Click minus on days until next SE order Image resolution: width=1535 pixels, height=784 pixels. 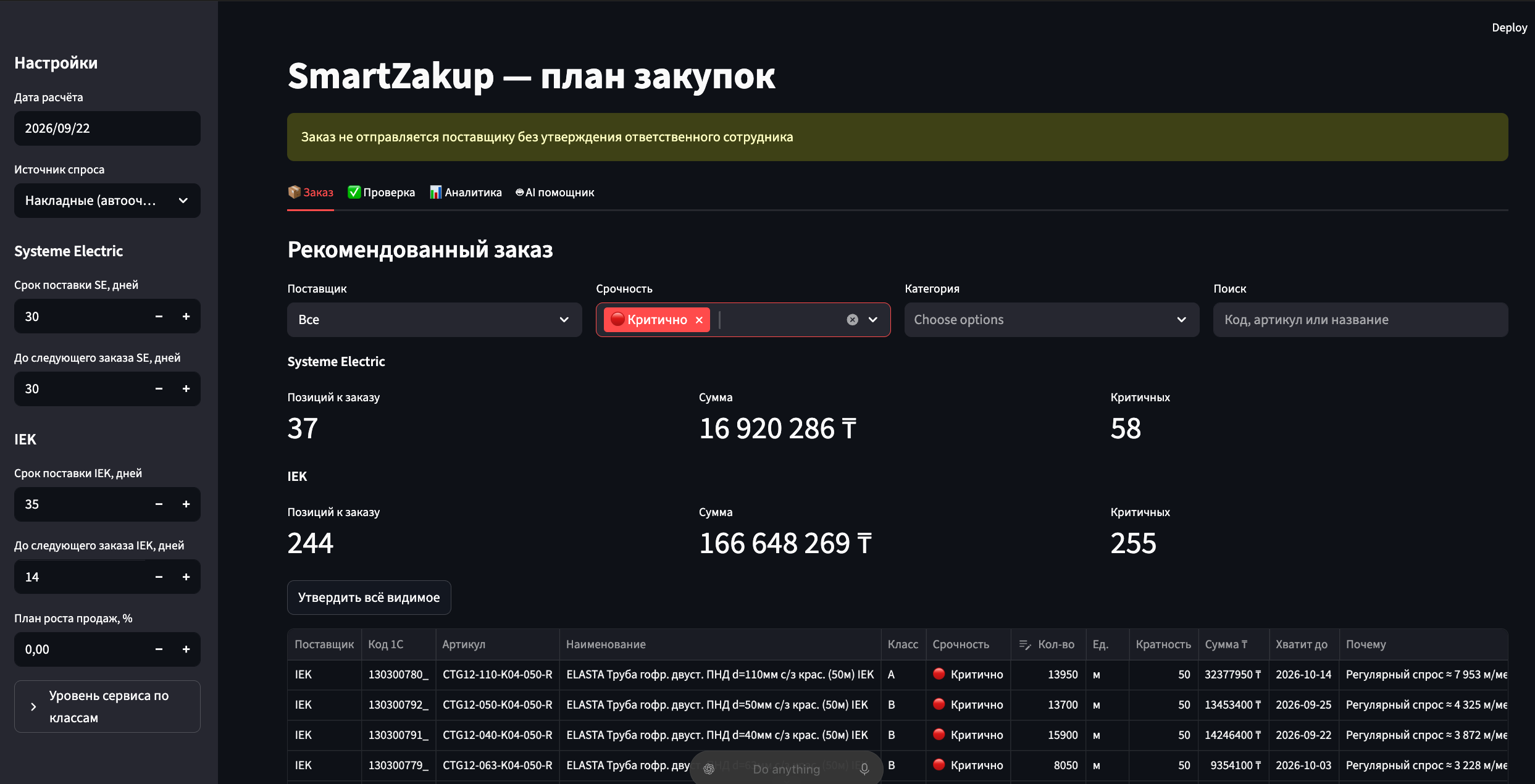coord(159,389)
